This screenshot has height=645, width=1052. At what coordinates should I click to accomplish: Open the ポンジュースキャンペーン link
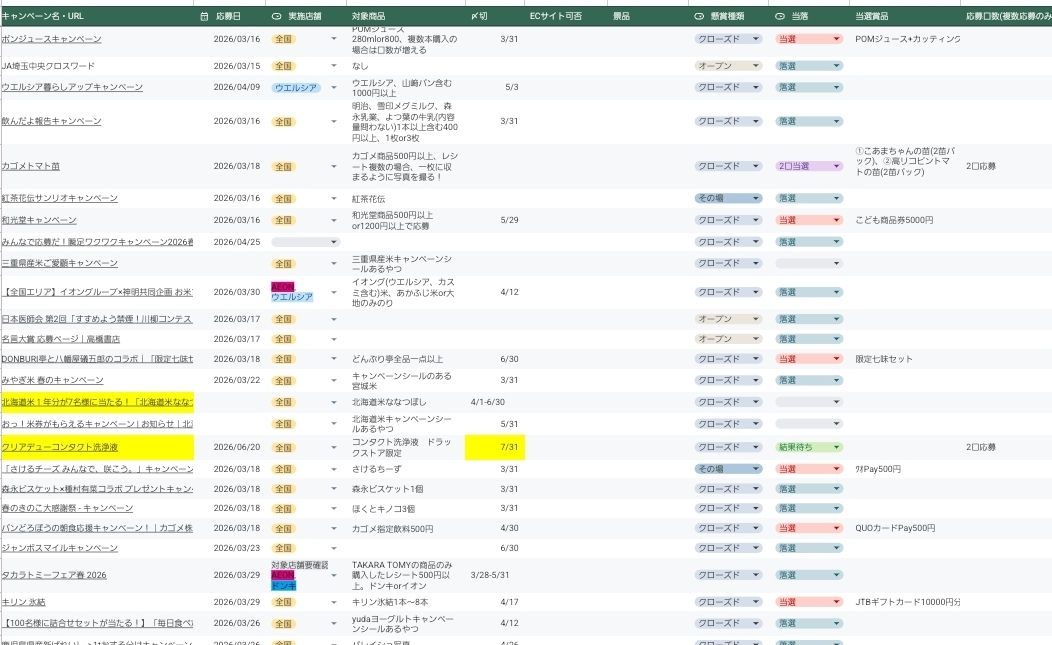click(x=52, y=39)
